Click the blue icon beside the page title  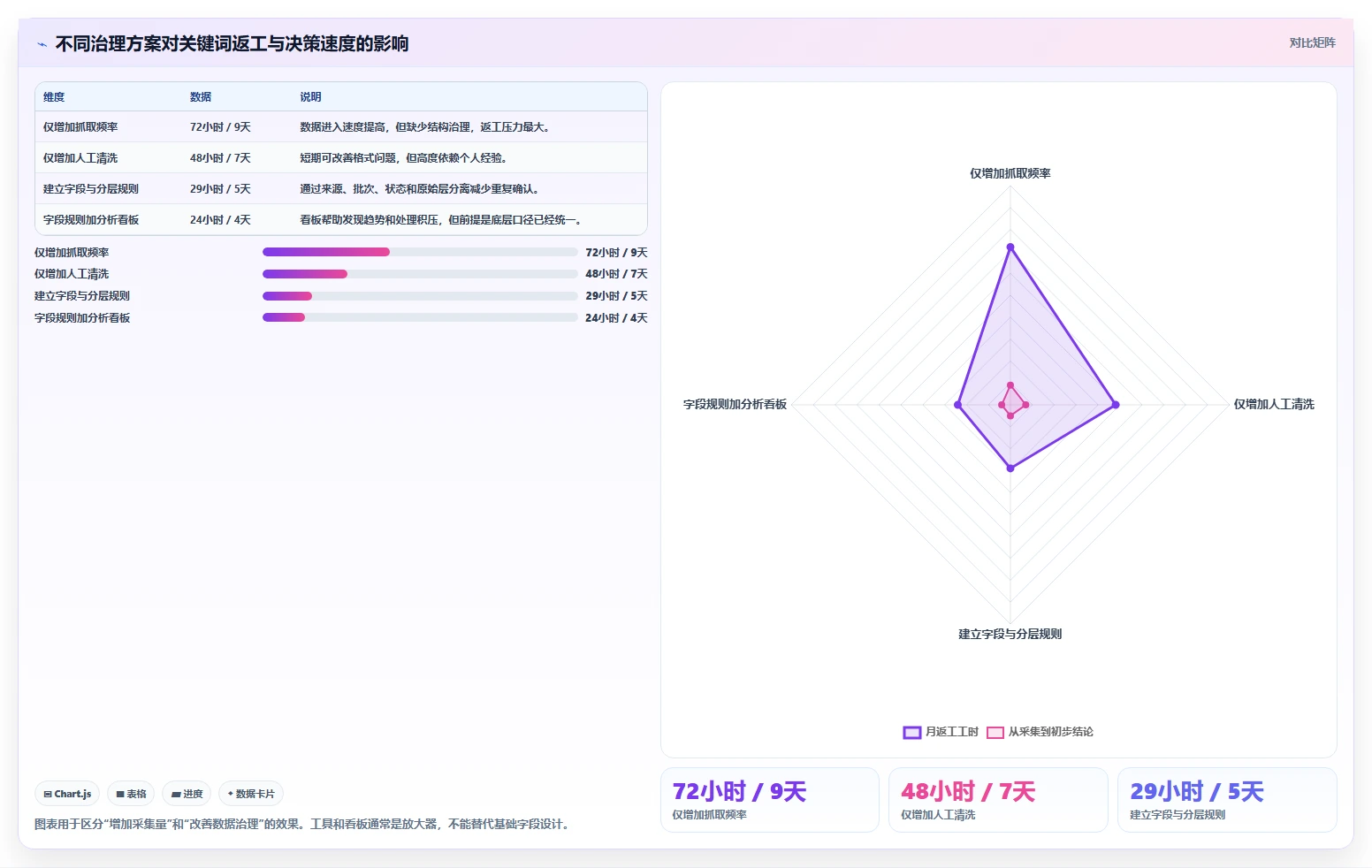(x=42, y=44)
